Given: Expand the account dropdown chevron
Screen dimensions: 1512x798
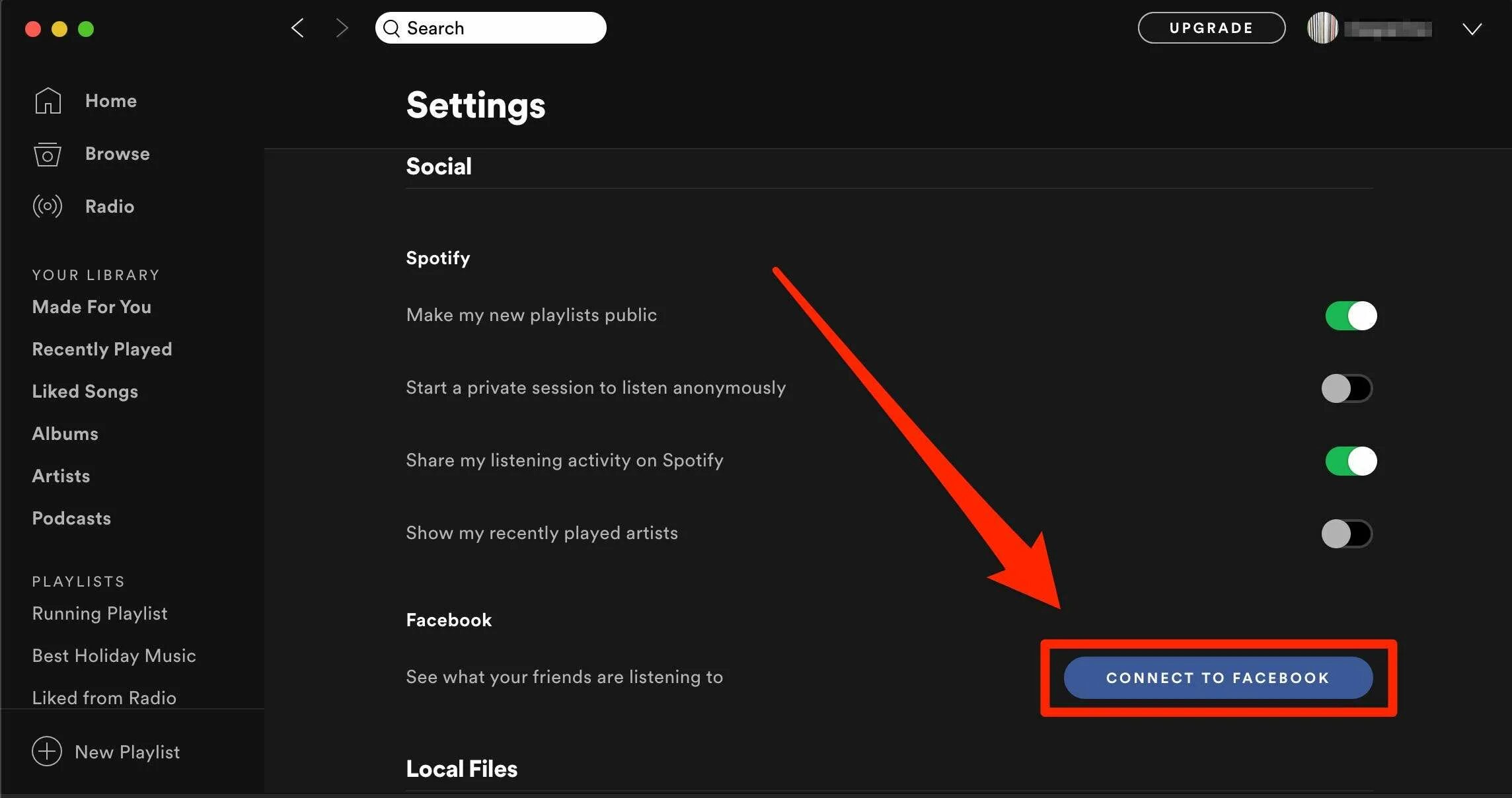Looking at the screenshot, I should 1472,28.
